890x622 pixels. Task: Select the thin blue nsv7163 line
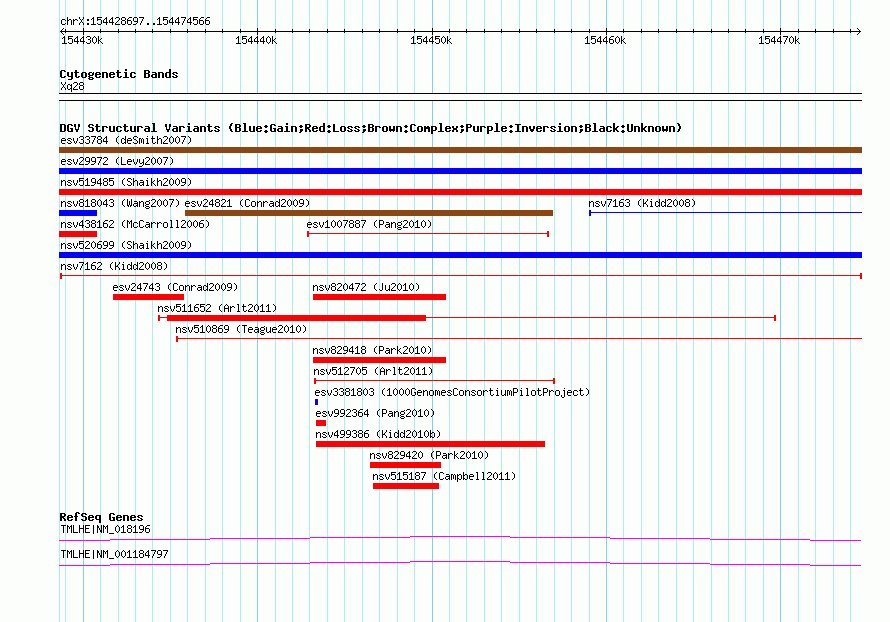pyautogui.click(x=725, y=213)
